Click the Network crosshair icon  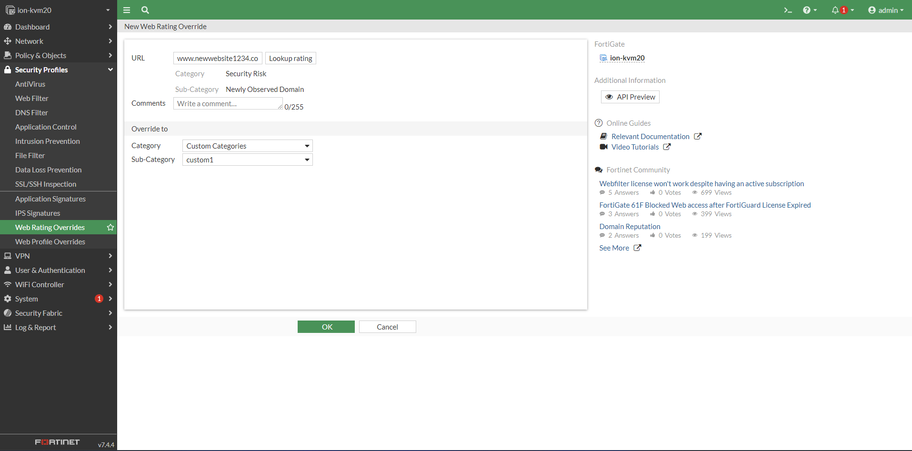pyautogui.click(x=8, y=41)
